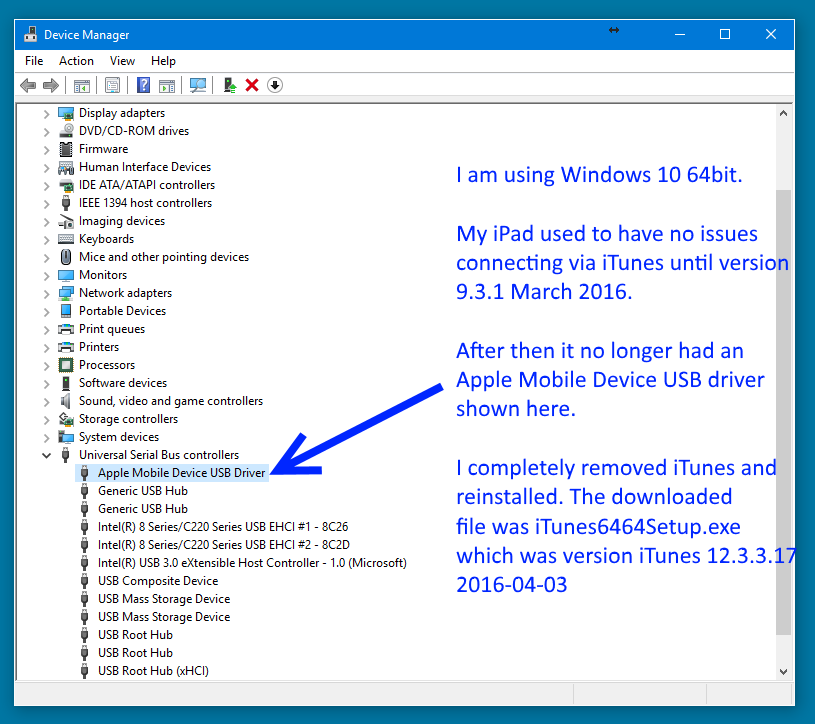Click the DVD/CD-ROM drives icon
This screenshot has width=815, height=724.
pyautogui.click(x=66, y=131)
